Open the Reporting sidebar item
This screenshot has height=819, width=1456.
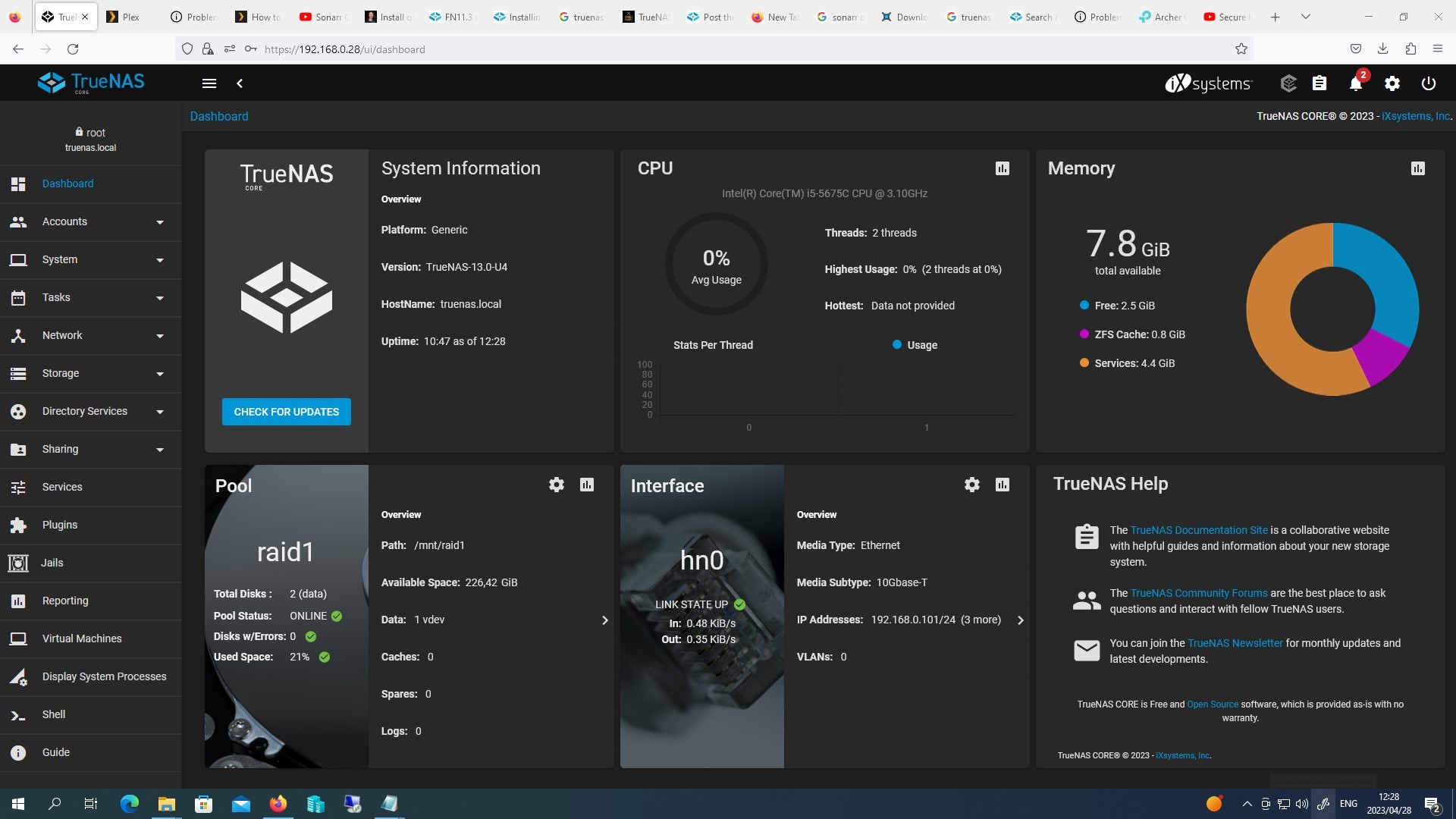pyautogui.click(x=91, y=601)
